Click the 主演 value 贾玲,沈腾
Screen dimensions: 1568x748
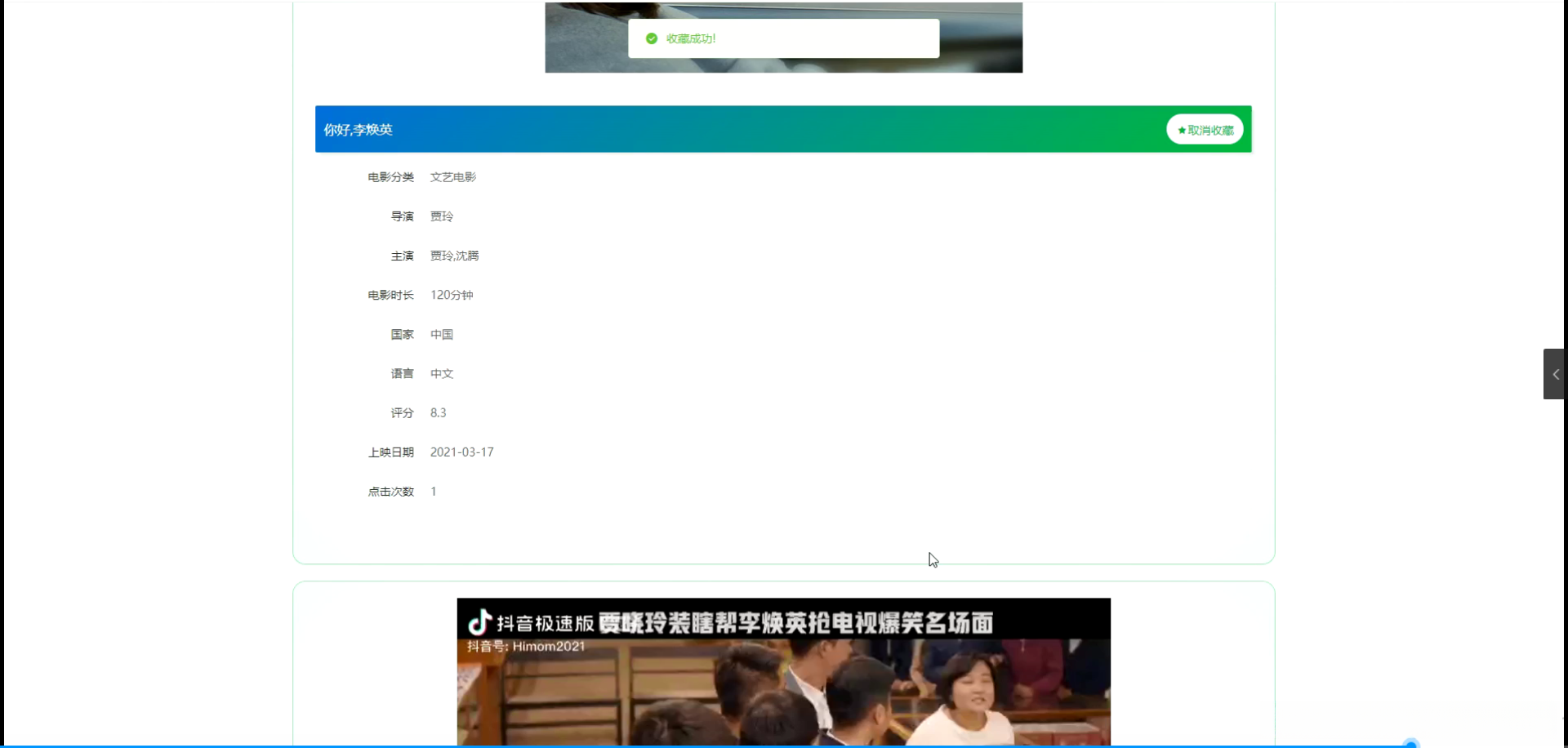455,256
